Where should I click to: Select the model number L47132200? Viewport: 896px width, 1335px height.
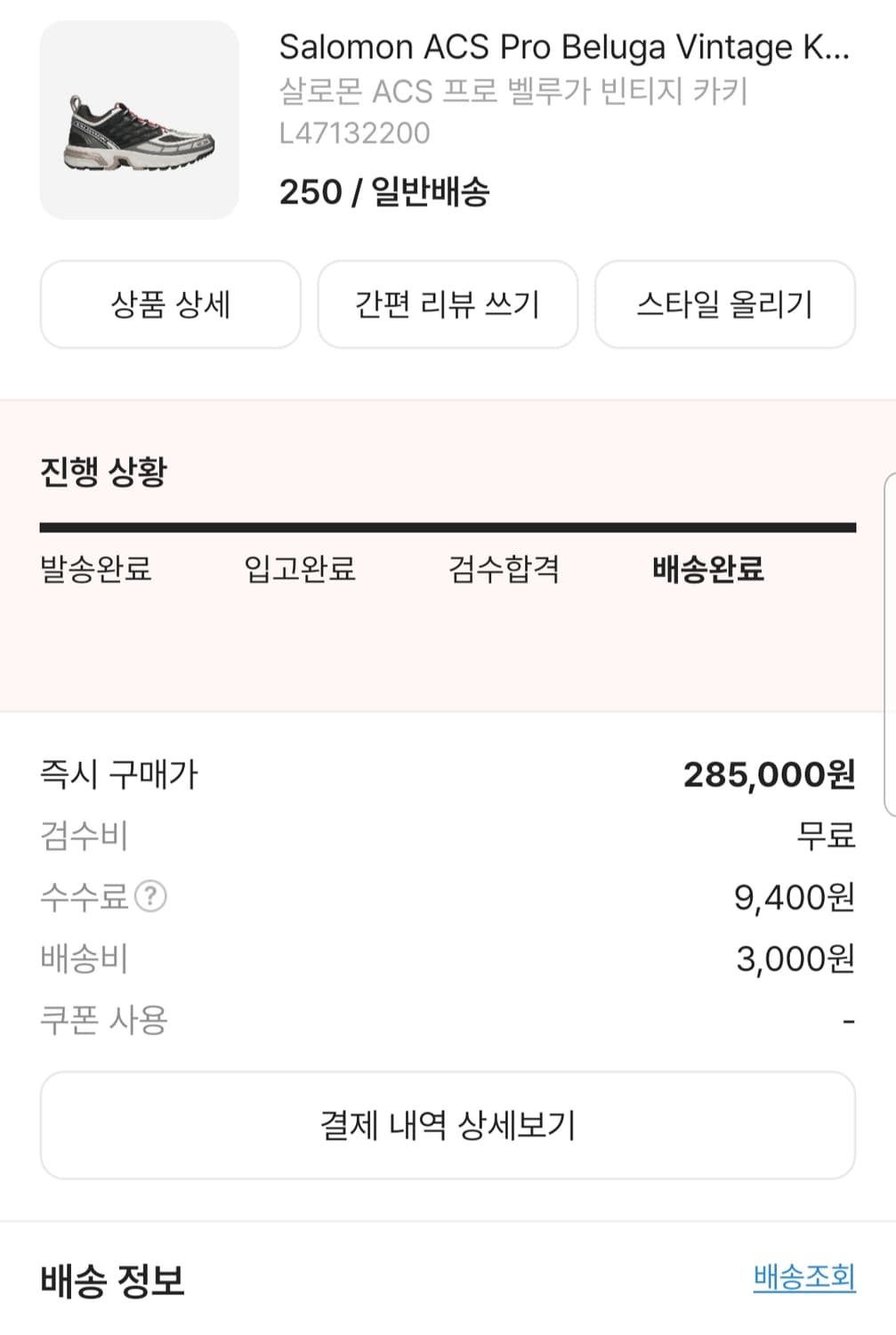coord(354,133)
